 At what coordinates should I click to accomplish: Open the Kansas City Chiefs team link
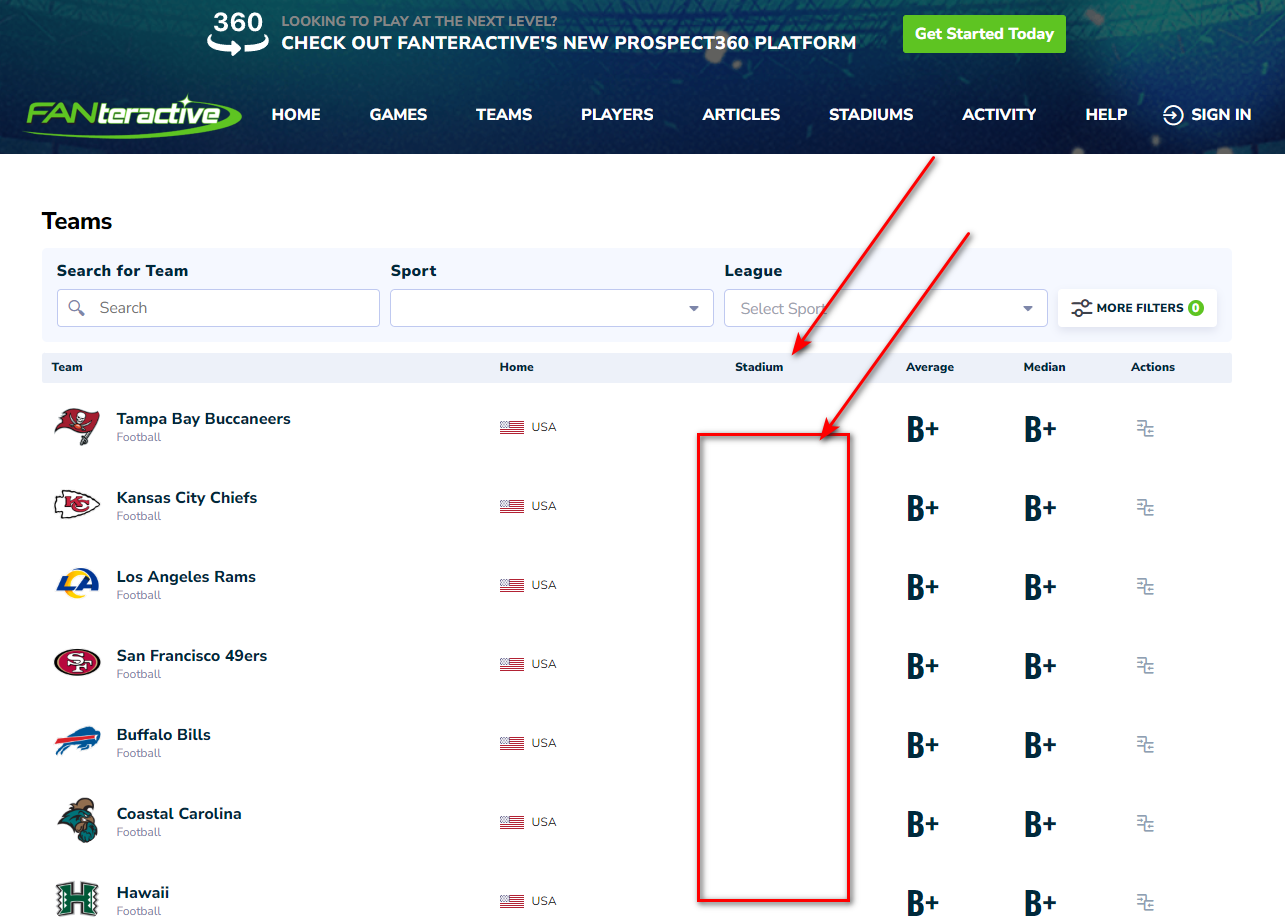(187, 498)
